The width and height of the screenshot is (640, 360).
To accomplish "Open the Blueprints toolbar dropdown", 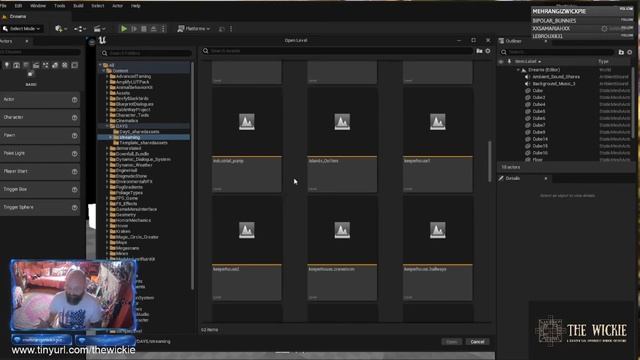I will click(80, 29).
